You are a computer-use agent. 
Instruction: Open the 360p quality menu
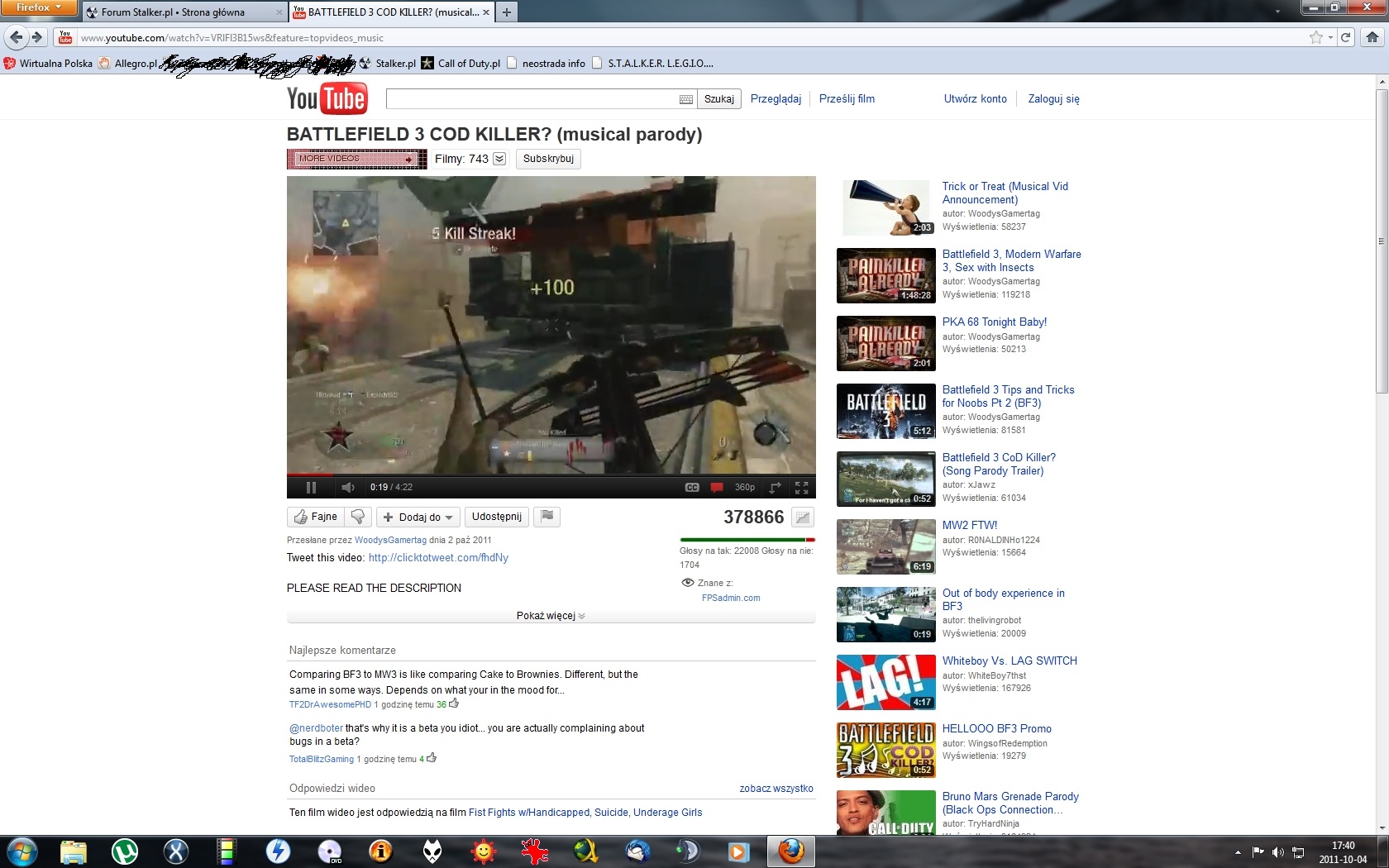pos(744,488)
